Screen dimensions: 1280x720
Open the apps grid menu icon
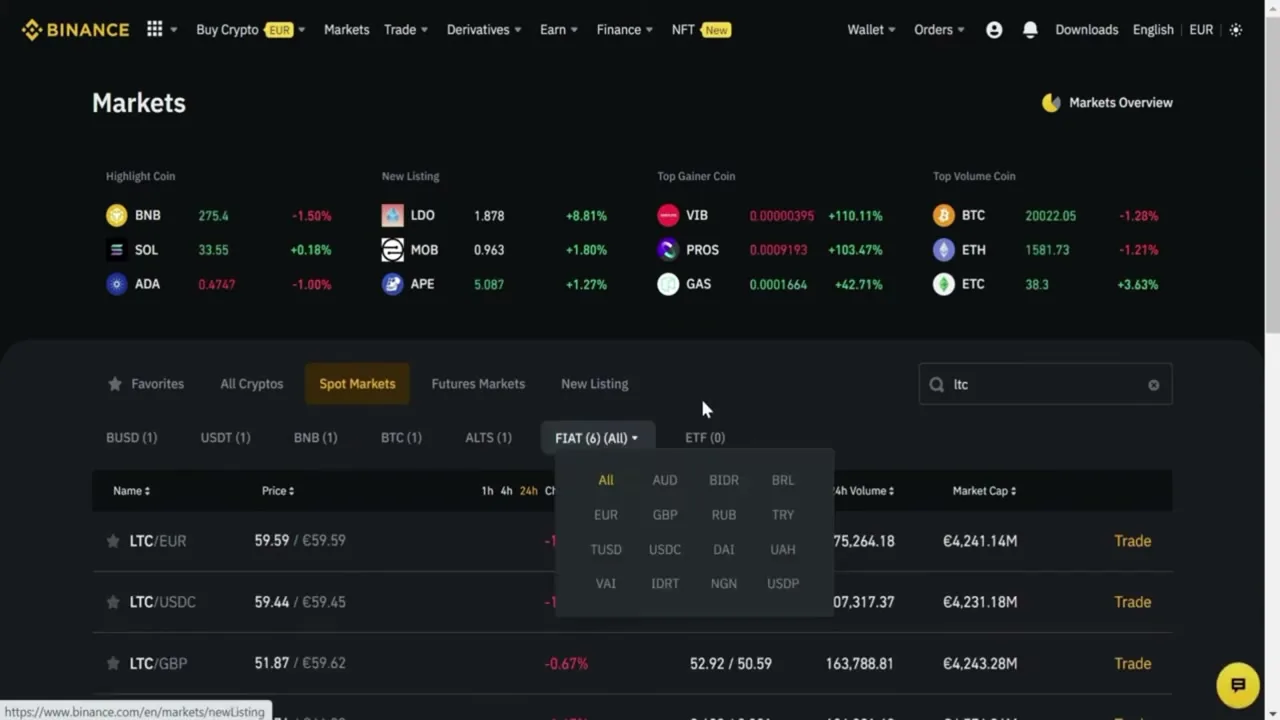(154, 30)
